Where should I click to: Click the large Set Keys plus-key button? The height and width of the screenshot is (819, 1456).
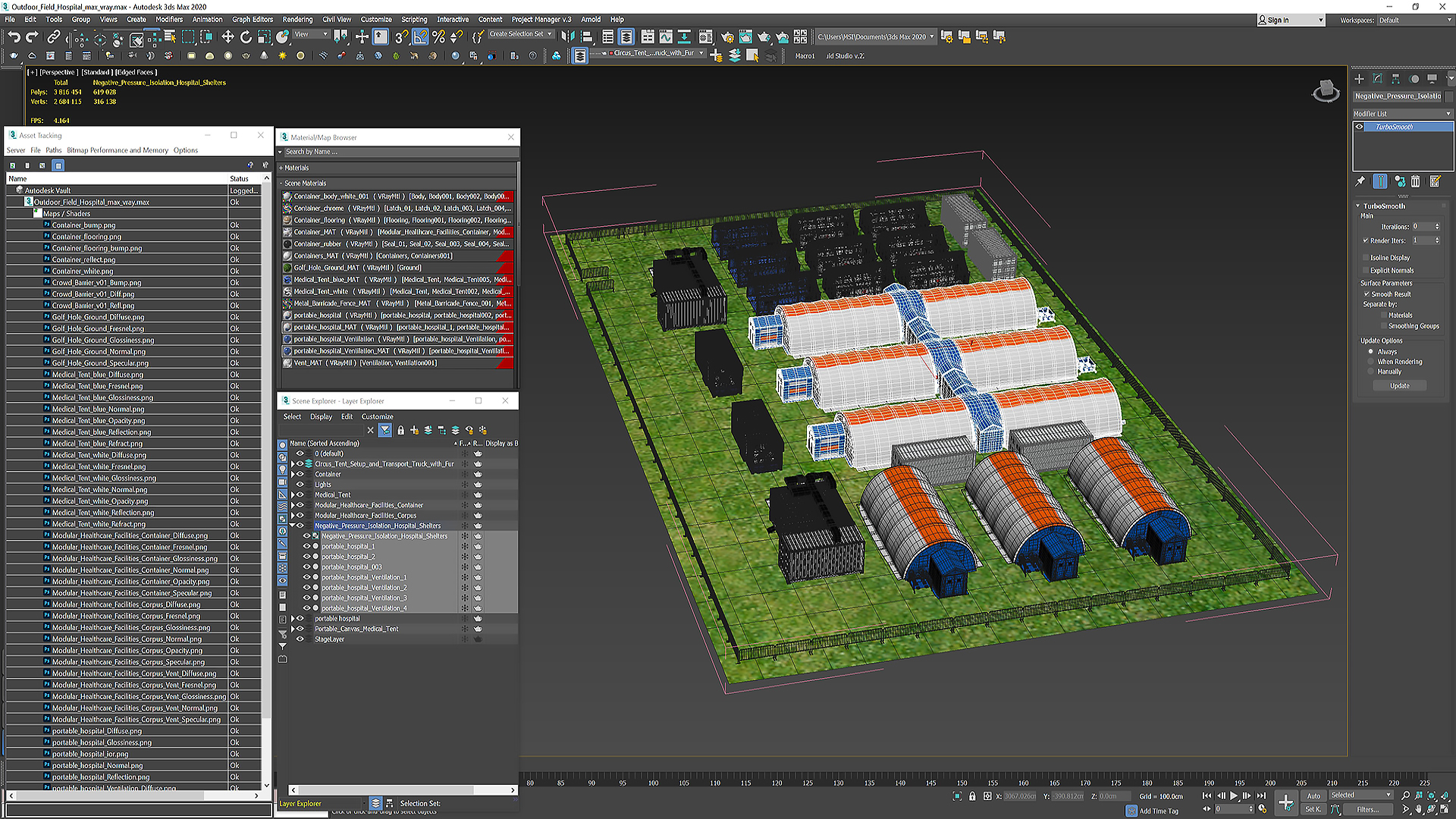click(1286, 802)
